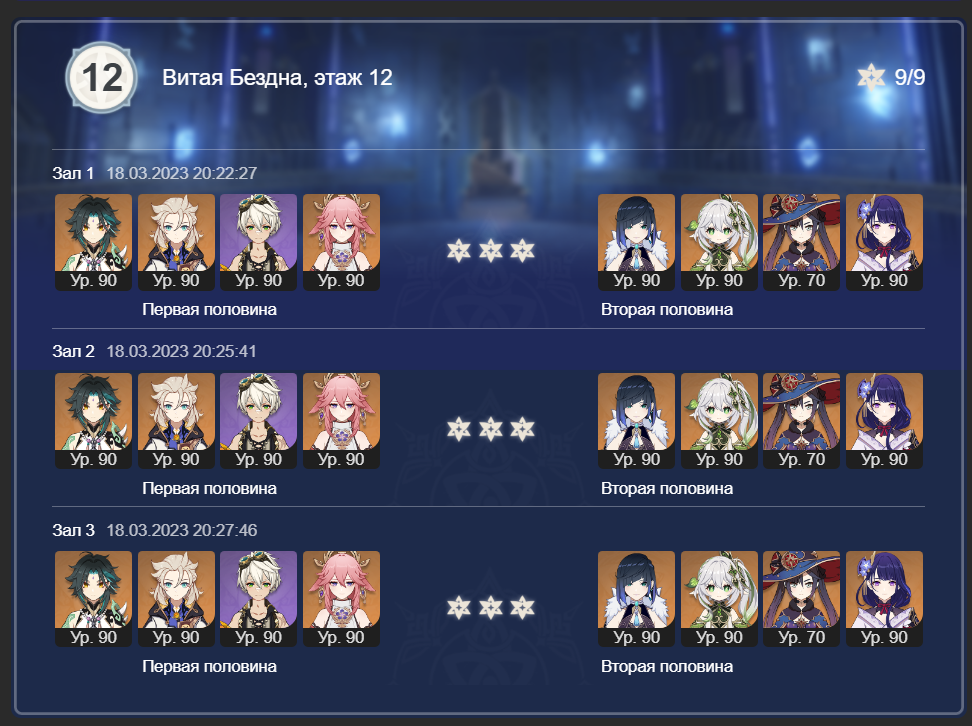The height and width of the screenshot is (726, 972).
Task: Click the middle star of Зал 1 rating
Action: (490, 250)
